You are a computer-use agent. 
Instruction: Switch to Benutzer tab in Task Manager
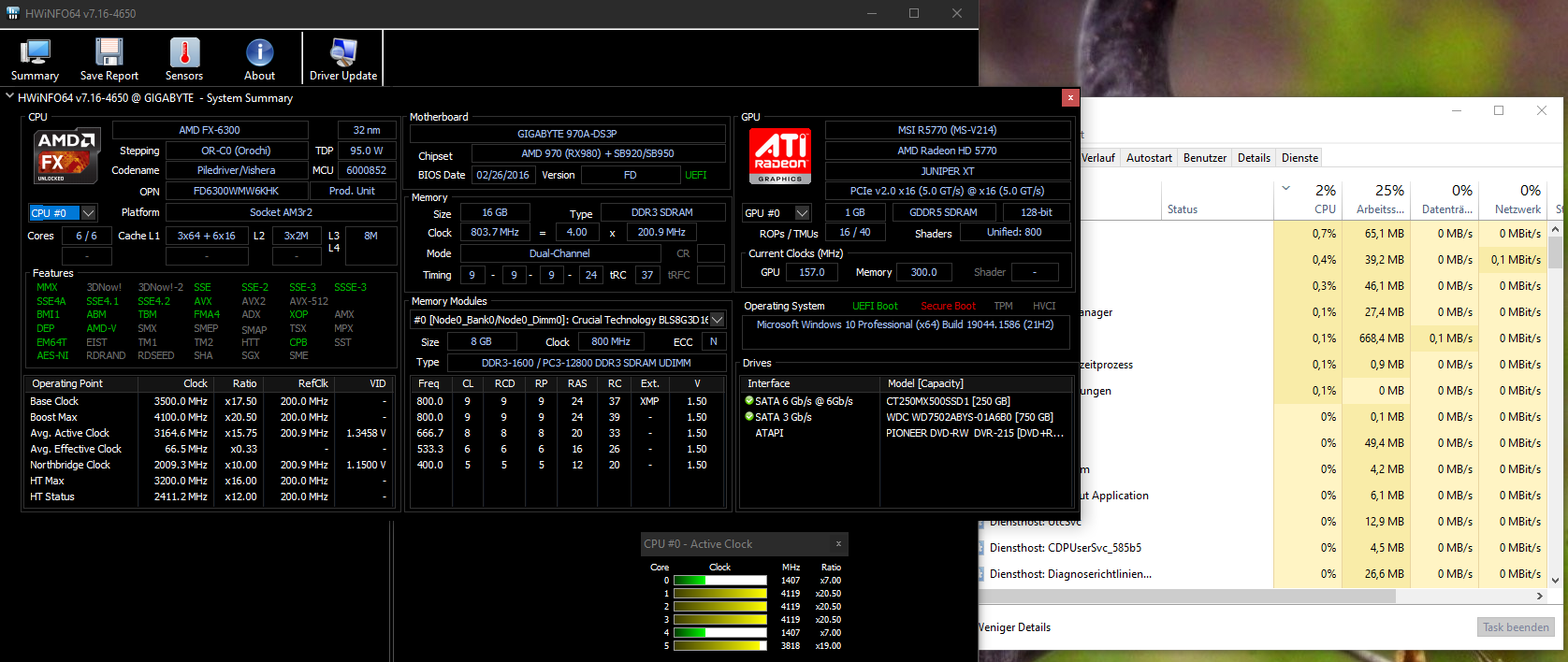1205,158
